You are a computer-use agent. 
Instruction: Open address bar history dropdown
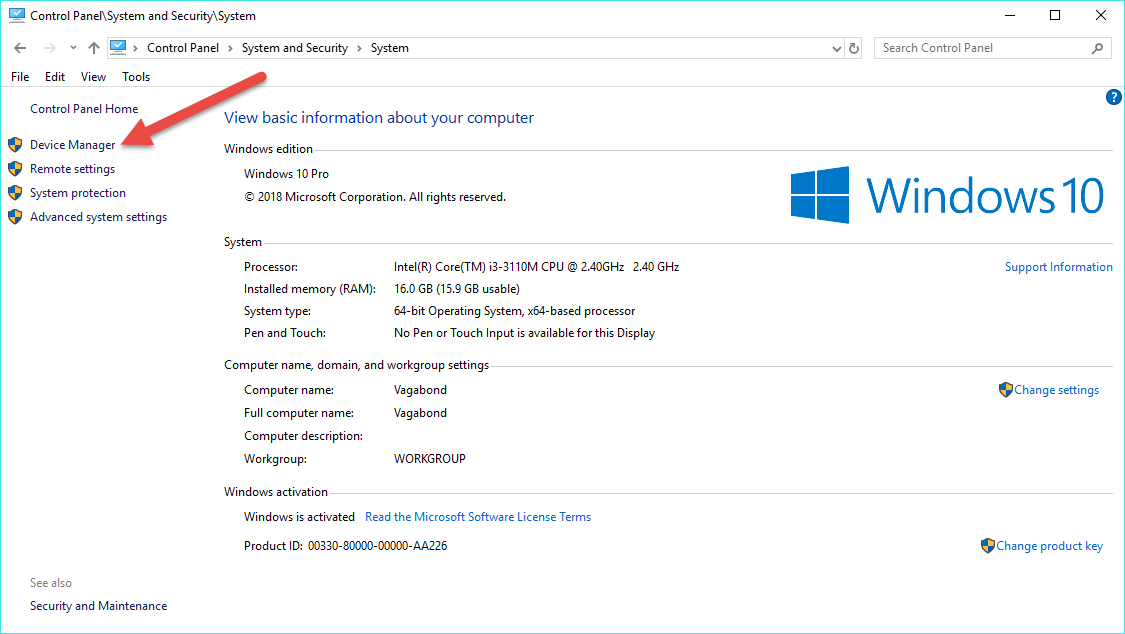(x=837, y=49)
